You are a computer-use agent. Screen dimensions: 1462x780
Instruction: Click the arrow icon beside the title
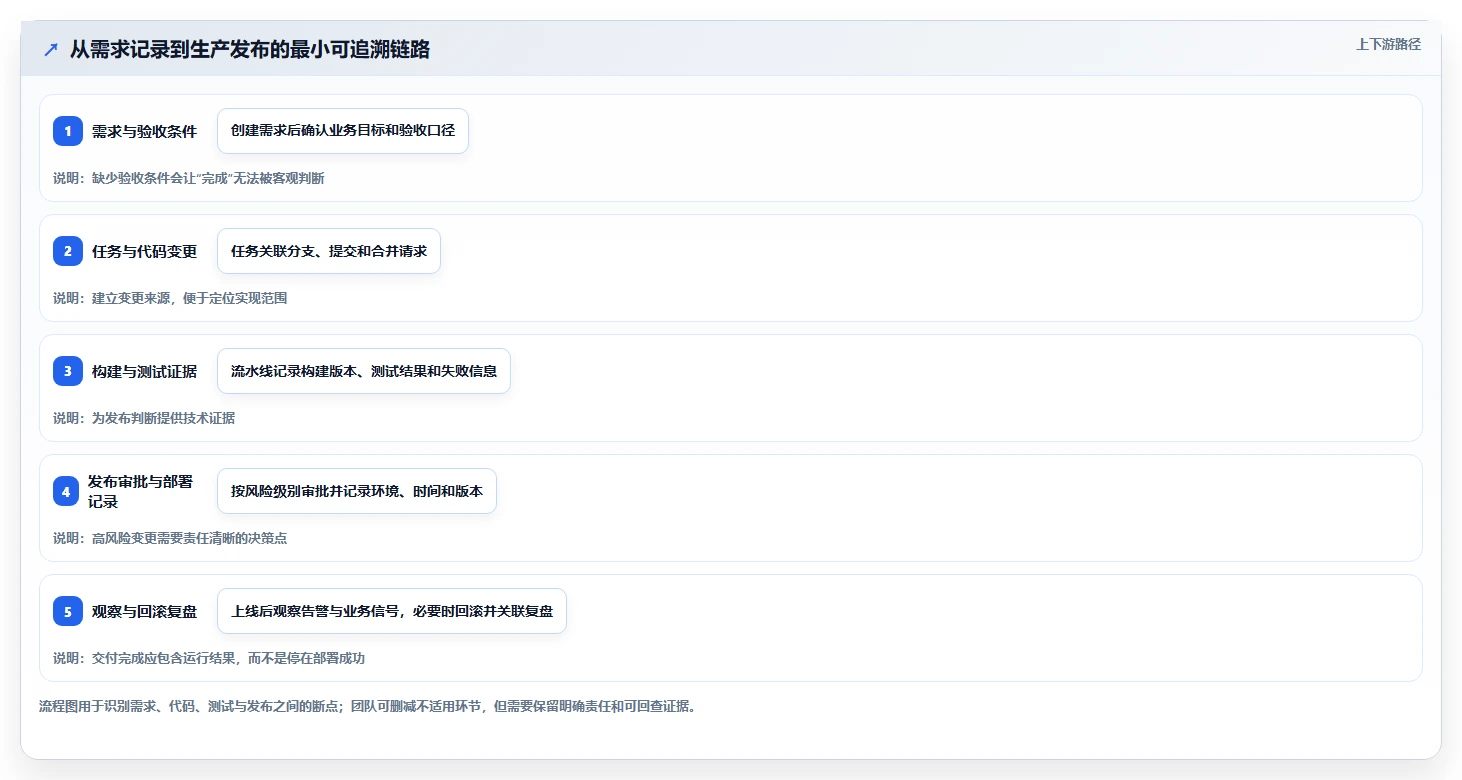51,49
